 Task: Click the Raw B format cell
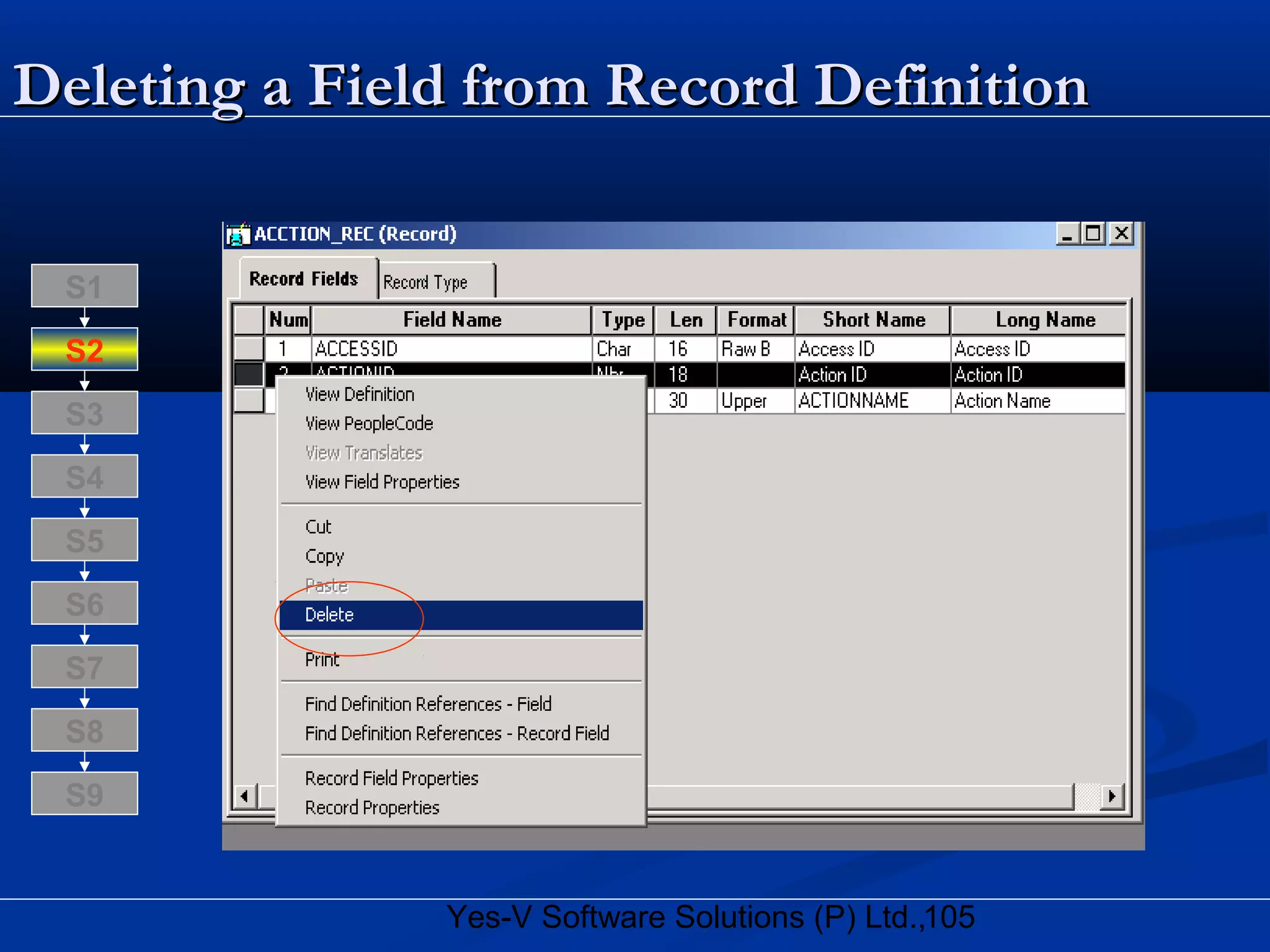point(756,349)
